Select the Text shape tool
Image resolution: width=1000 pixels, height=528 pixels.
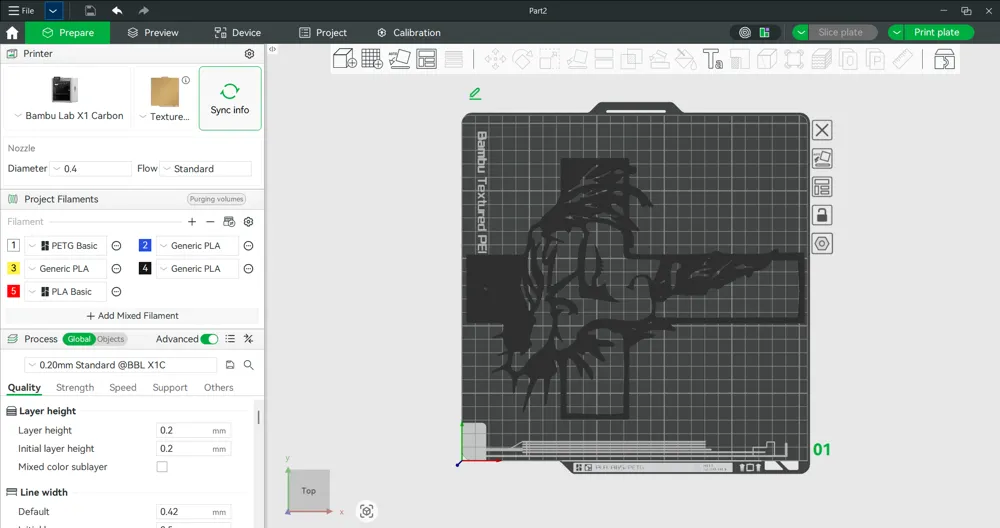click(x=712, y=59)
